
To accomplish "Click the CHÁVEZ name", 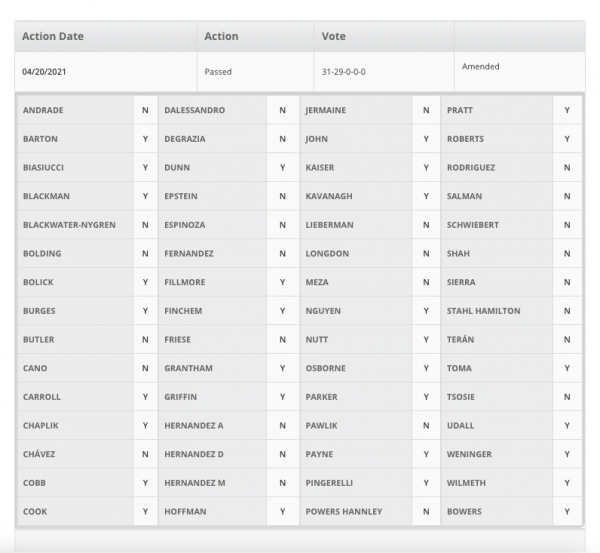I will pyautogui.click(x=39, y=455).
